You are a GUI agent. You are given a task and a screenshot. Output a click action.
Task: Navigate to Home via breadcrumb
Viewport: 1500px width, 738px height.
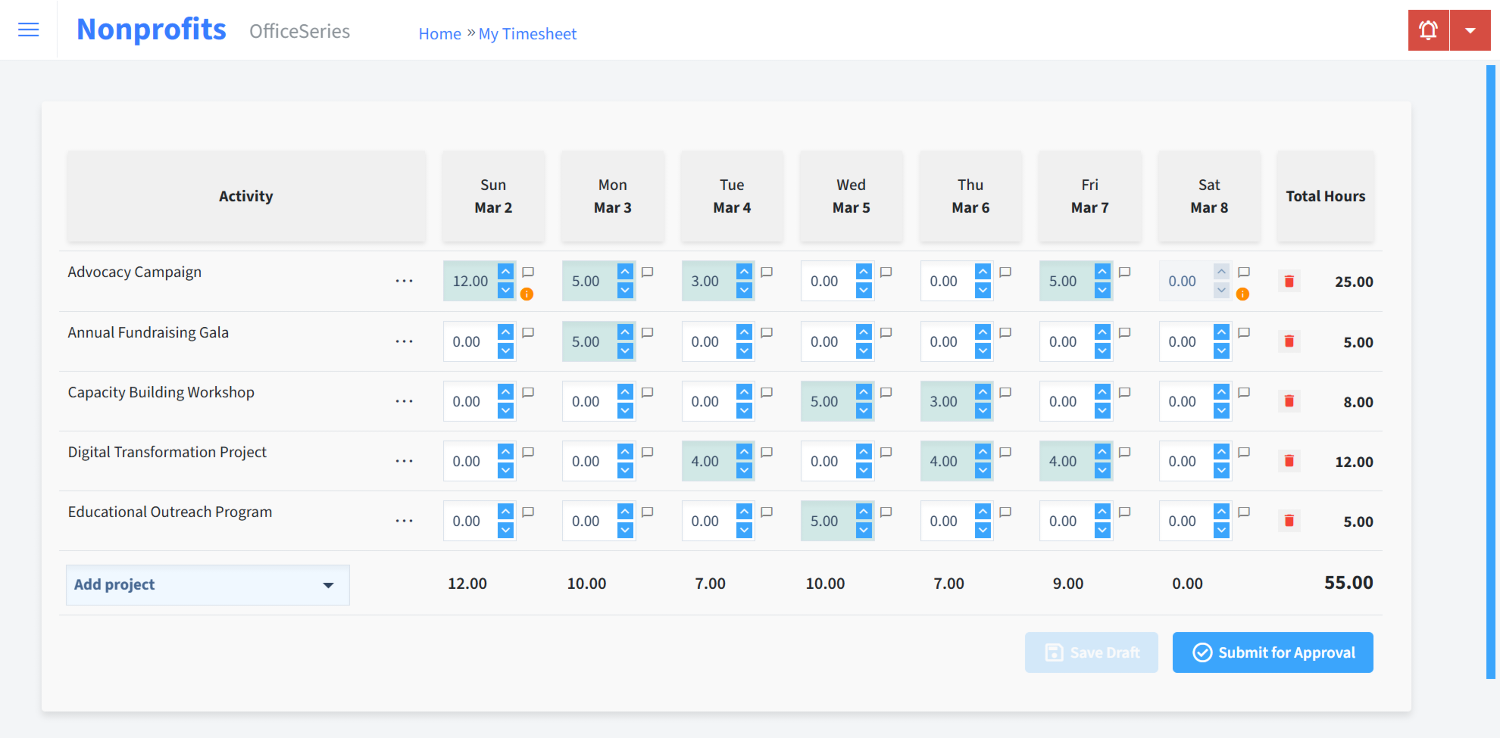pyautogui.click(x=440, y=33)
